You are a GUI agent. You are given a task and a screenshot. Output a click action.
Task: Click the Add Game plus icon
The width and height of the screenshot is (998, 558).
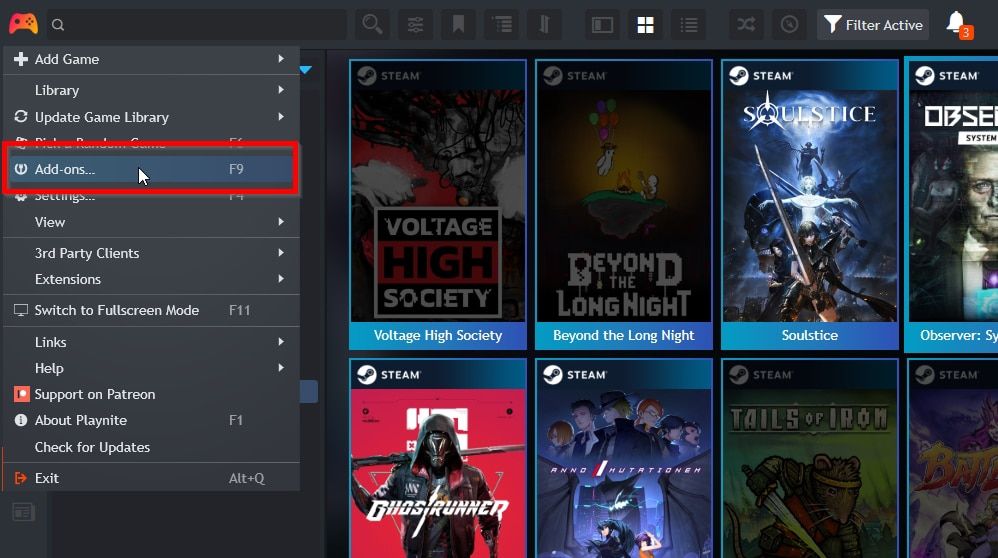point(21,59)
